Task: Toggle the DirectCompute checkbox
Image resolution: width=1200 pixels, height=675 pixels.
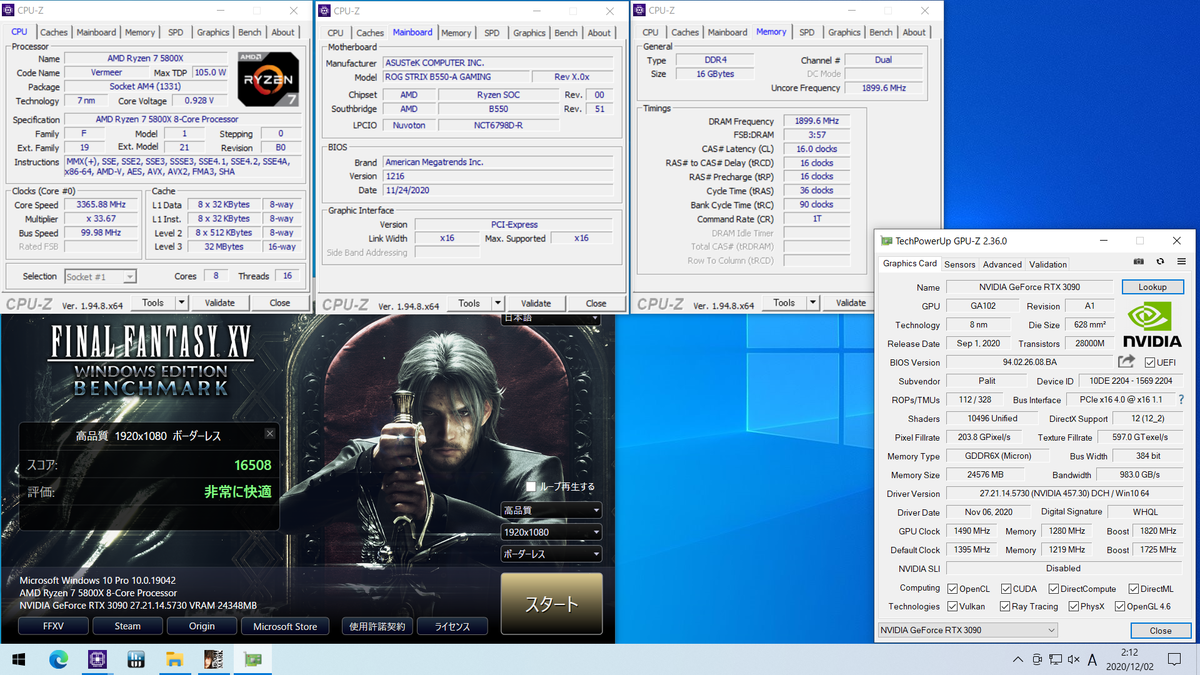Action: tap(1052, 589)
